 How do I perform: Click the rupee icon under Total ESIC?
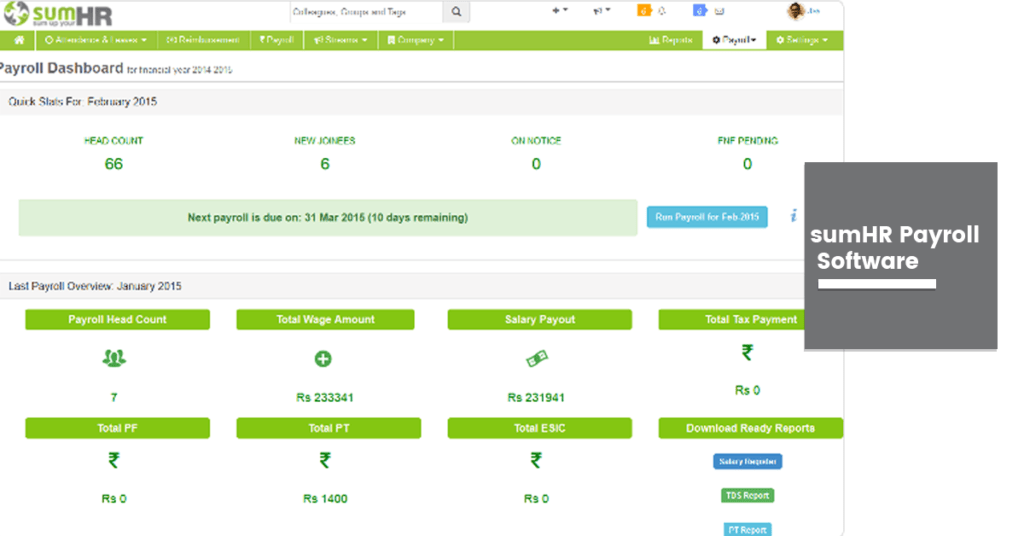click(x=536, y=460)
